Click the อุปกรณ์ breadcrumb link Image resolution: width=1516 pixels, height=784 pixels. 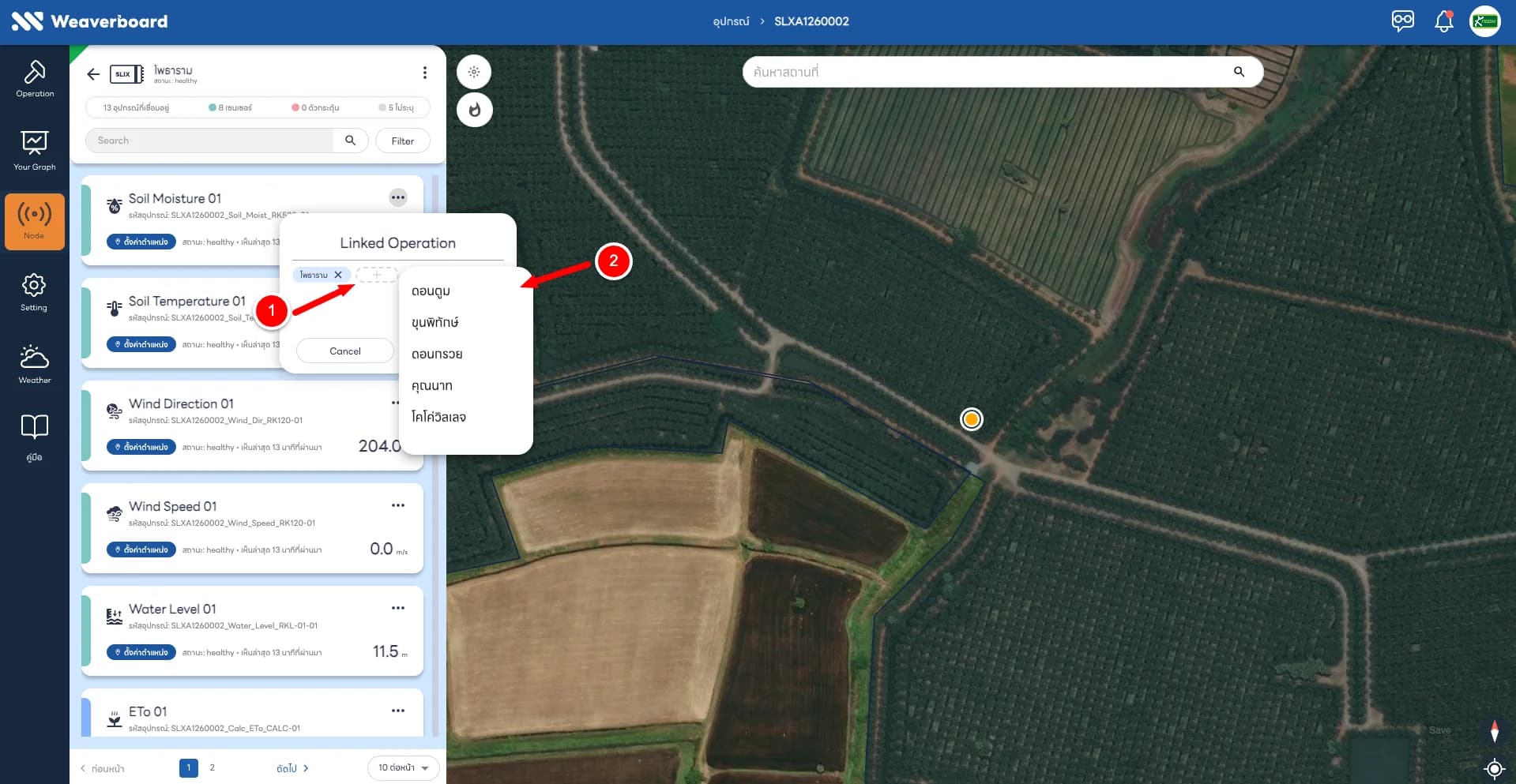click(x=731, y=21)
